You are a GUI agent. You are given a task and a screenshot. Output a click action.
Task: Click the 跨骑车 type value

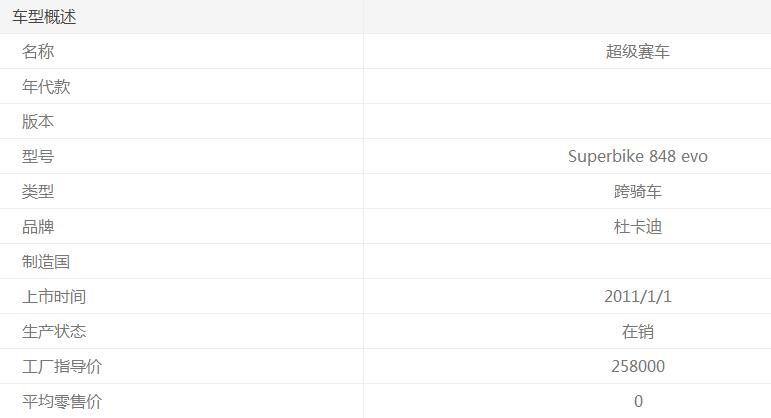[x=637, y=192]
